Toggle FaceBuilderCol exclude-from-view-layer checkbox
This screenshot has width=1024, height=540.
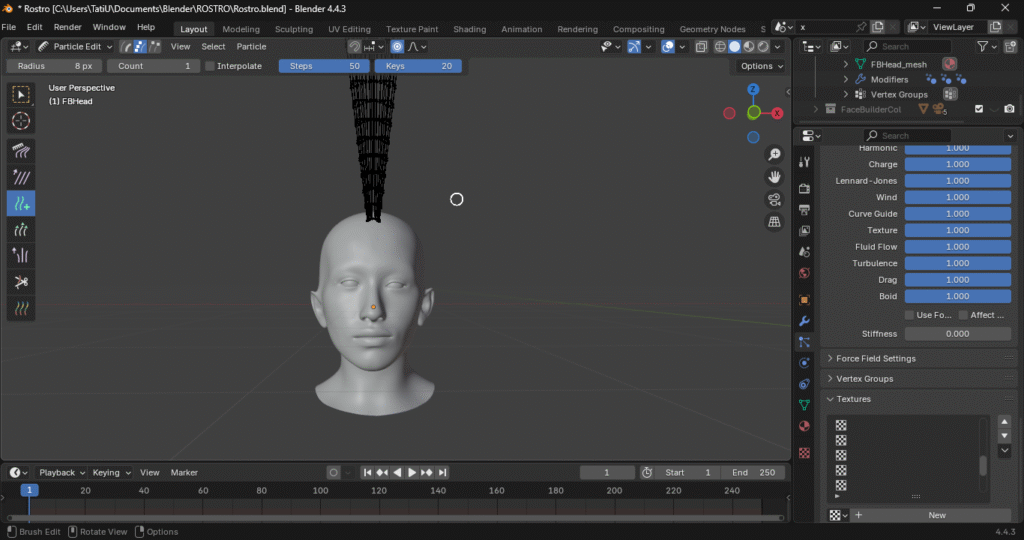point(979,109)
